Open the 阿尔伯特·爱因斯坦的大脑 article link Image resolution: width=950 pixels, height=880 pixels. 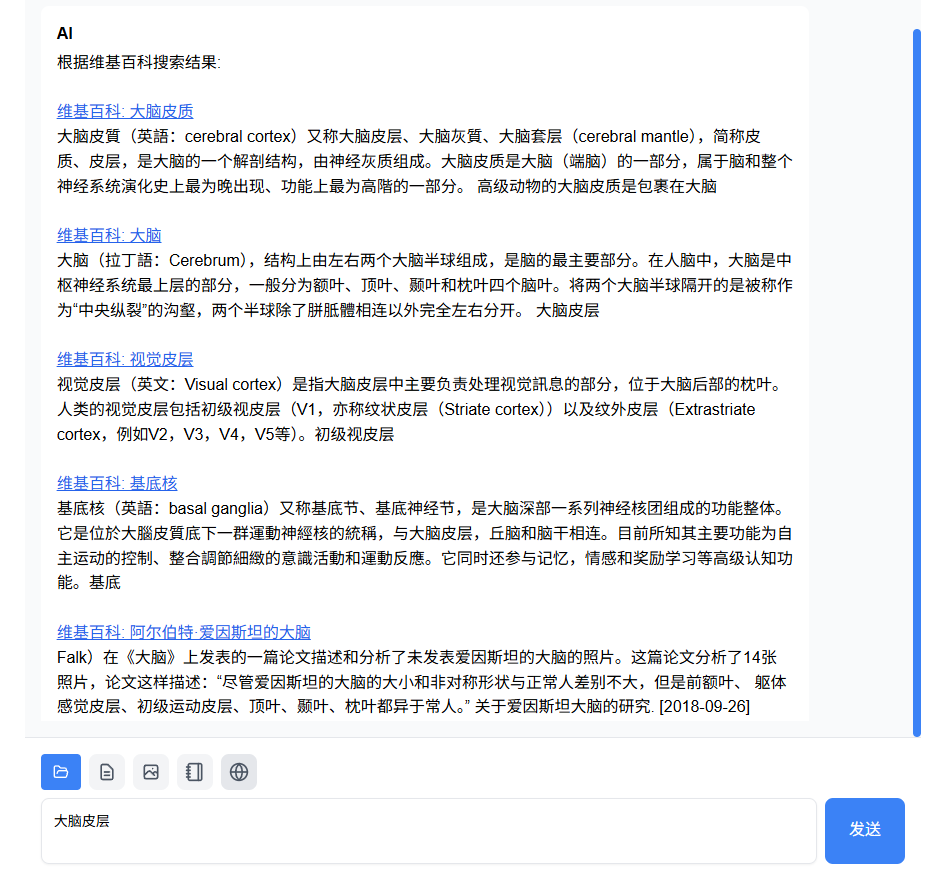click(184, 631)
